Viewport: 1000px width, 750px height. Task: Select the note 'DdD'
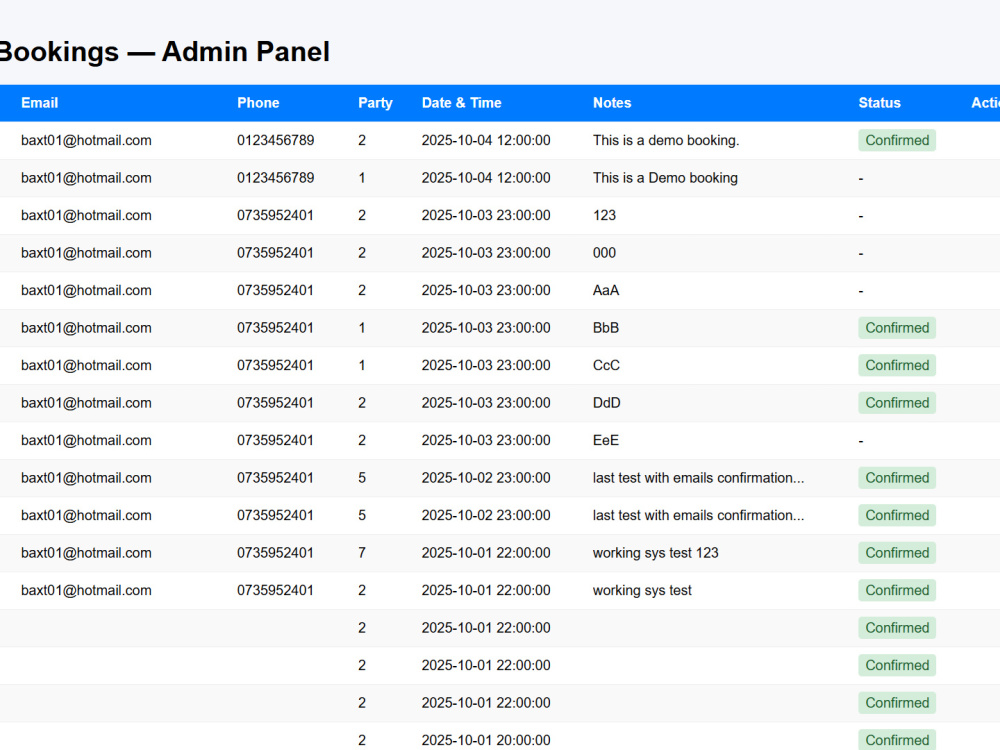click(x=607, y=403)
